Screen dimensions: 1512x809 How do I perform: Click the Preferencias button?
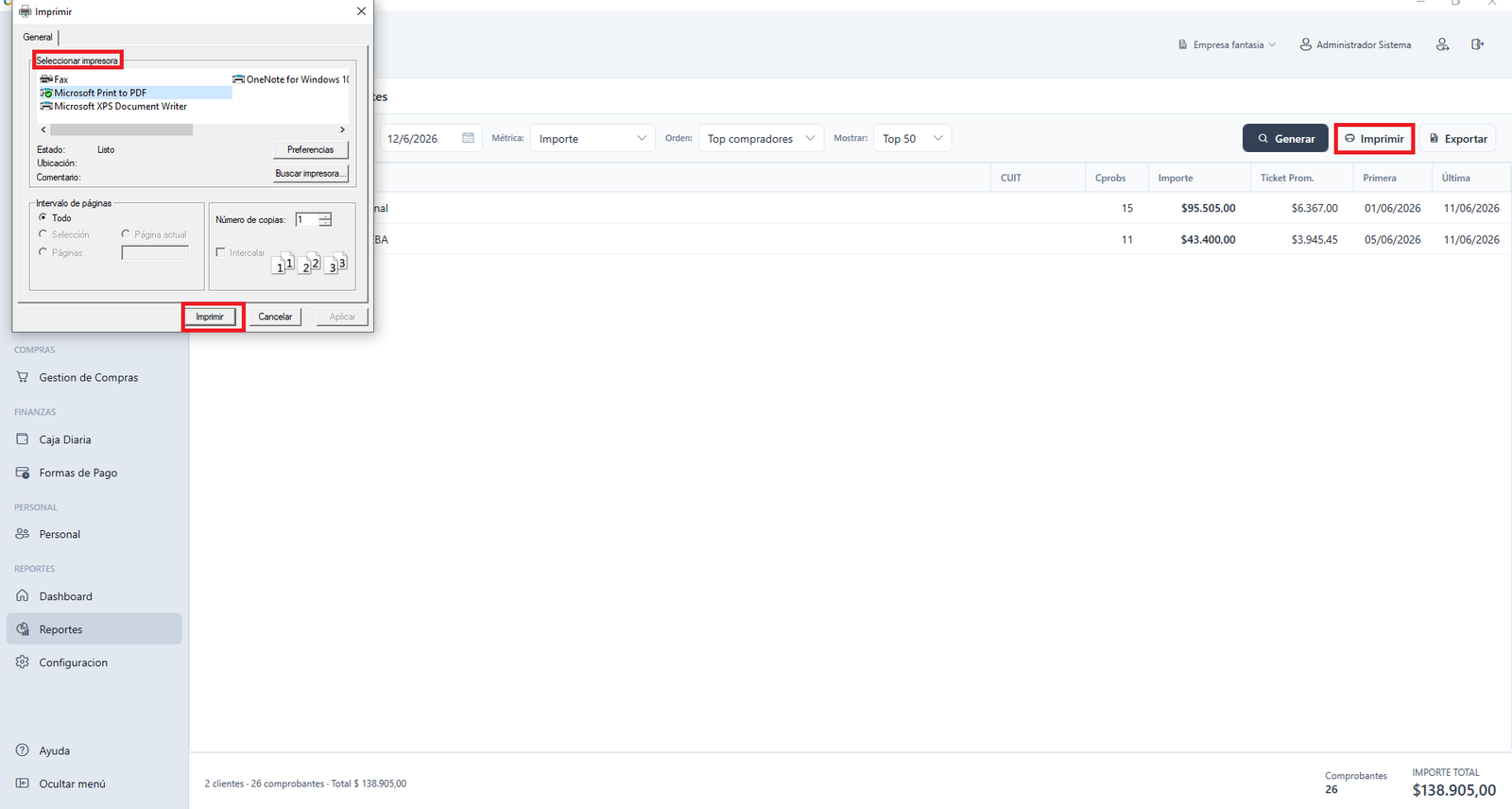pyautogui.click(x=311, y=149)
